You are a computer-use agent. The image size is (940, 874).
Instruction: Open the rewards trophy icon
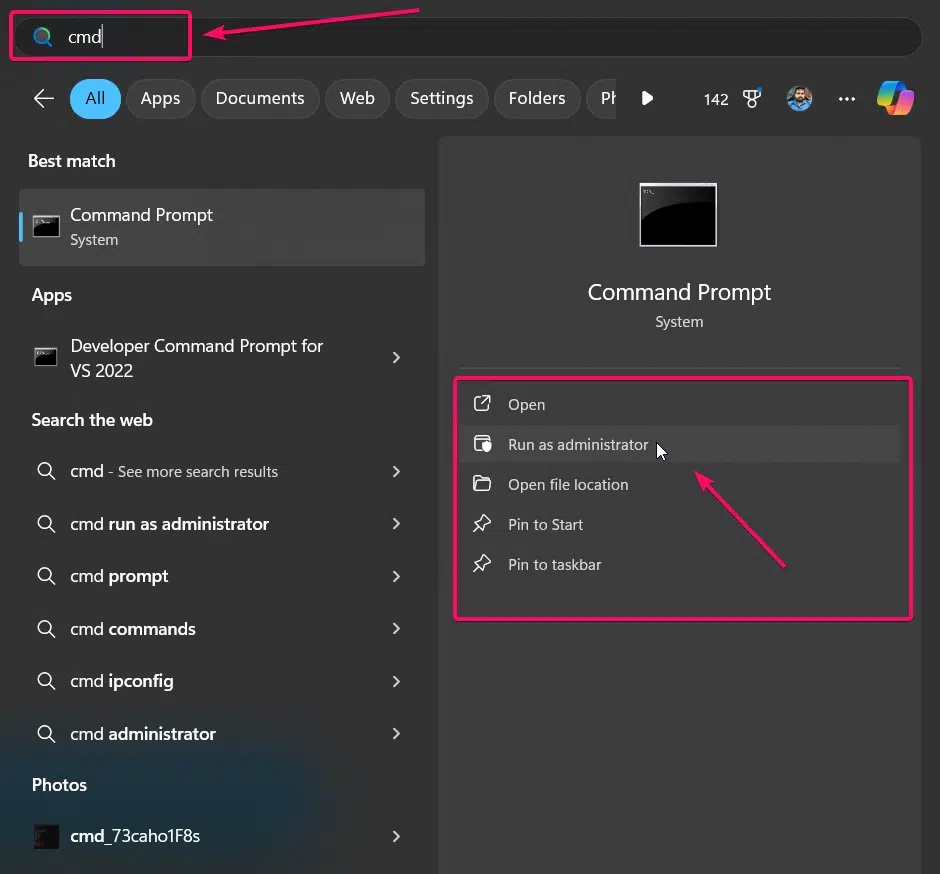[752, 98]
